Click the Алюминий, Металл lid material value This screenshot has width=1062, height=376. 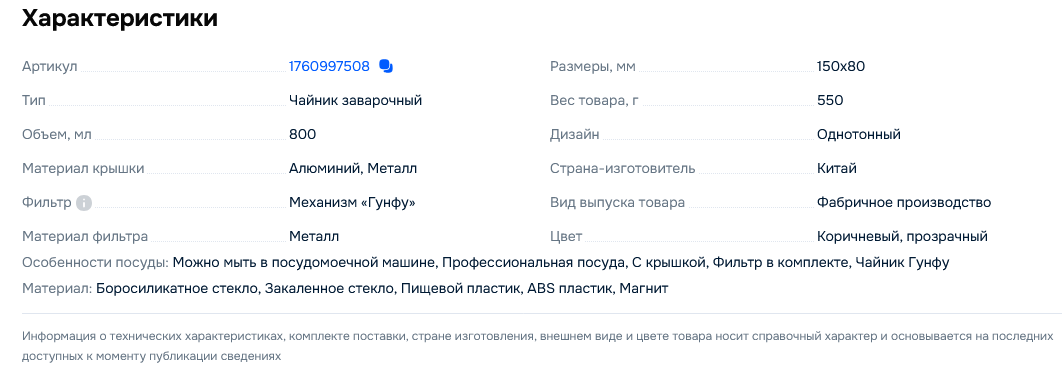tap(353, 168)
